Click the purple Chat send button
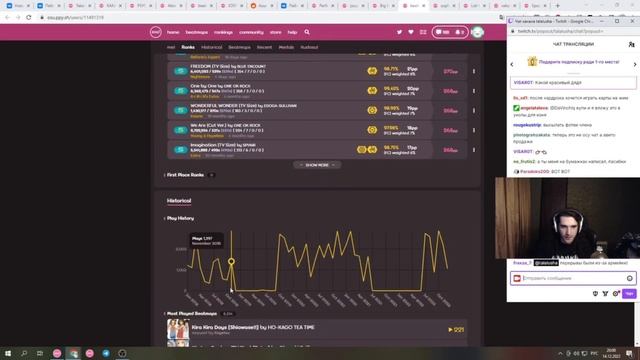 tap(629, 293)
